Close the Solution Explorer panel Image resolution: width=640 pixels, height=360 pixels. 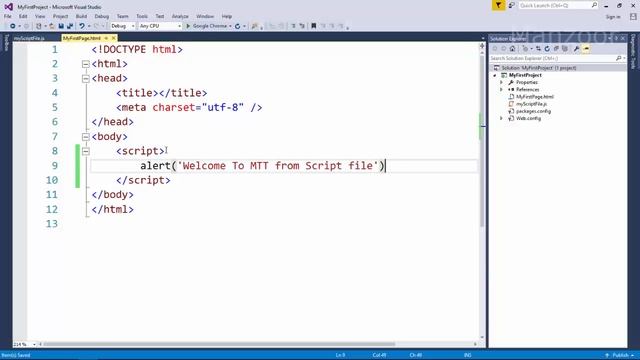click(623, 38)
